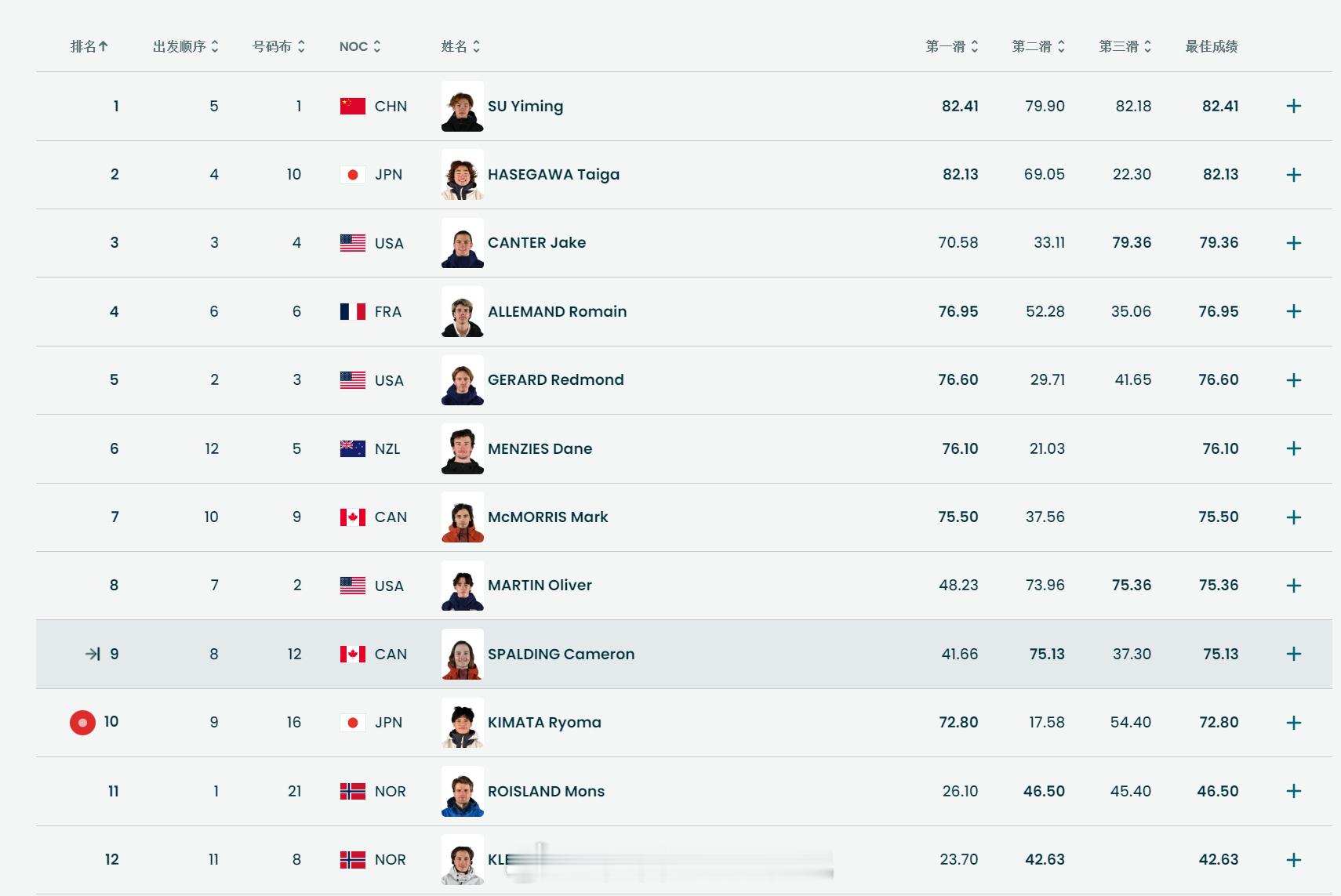
Task: Open KIMATA Ryoma athlete profile link
Action: [x=544, y=722]
